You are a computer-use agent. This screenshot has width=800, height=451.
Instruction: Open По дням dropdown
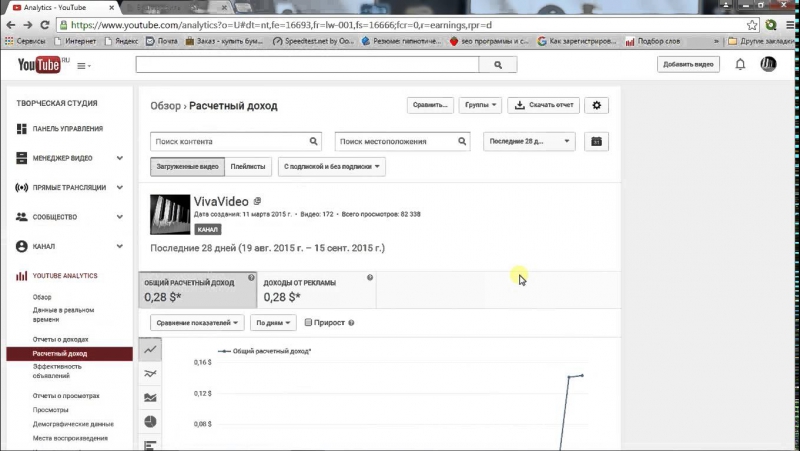point(273,323)
